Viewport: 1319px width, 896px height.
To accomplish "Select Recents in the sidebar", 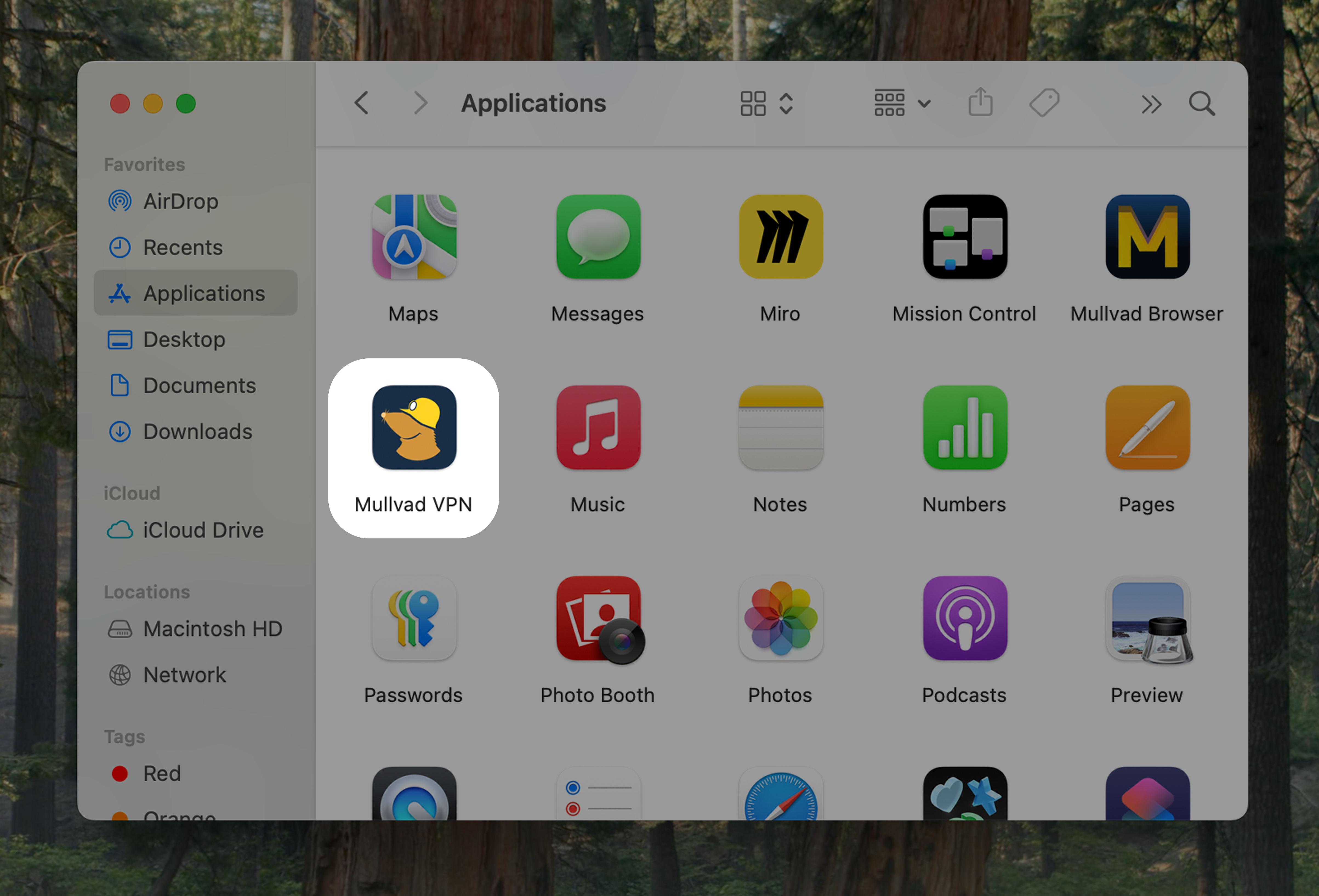I will click(x=195, y=247).
